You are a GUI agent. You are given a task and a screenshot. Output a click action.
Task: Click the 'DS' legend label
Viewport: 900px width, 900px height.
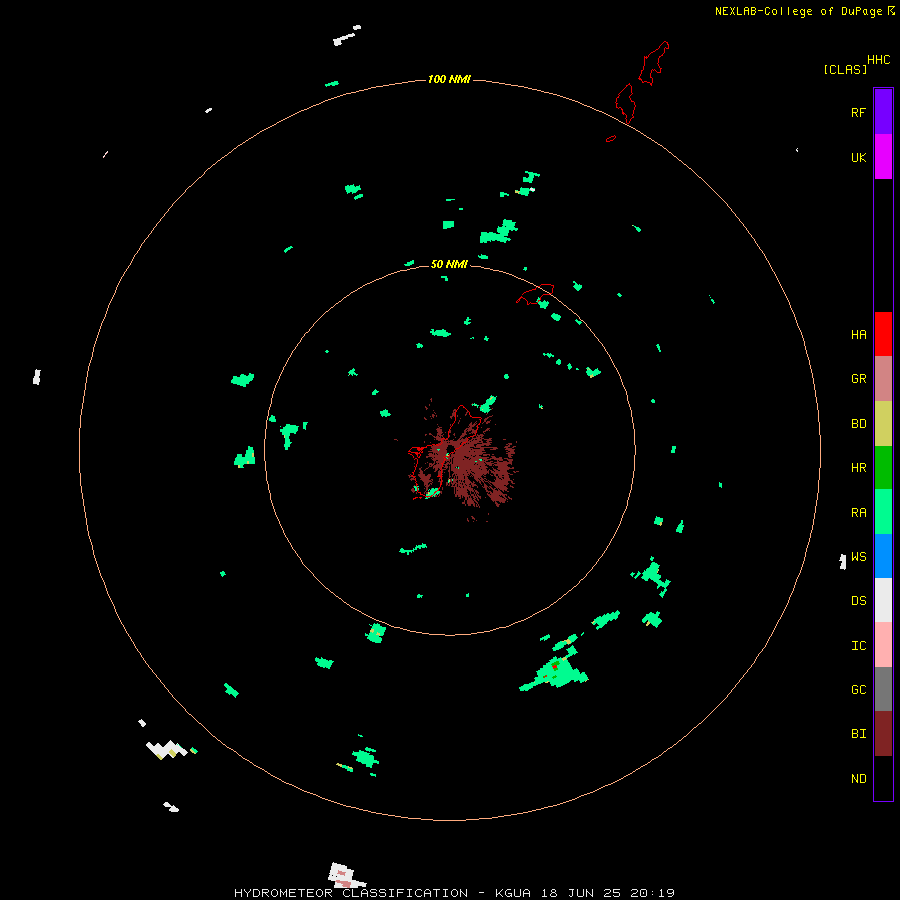(858, 601)
